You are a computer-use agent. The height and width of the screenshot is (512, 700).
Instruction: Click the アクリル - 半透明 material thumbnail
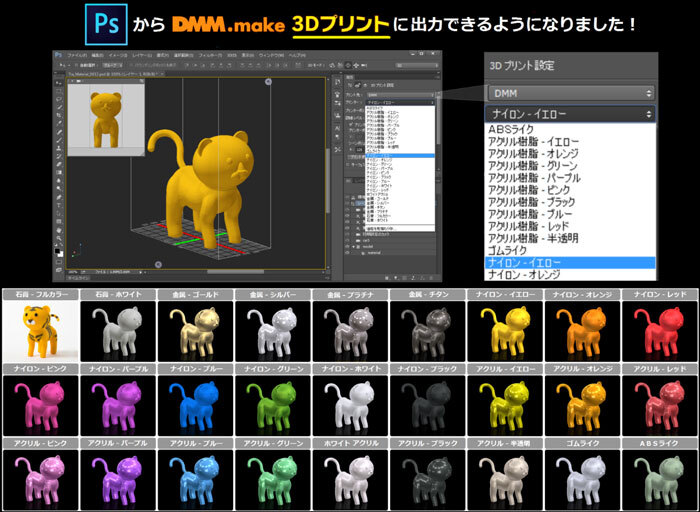tap(505, 479)
